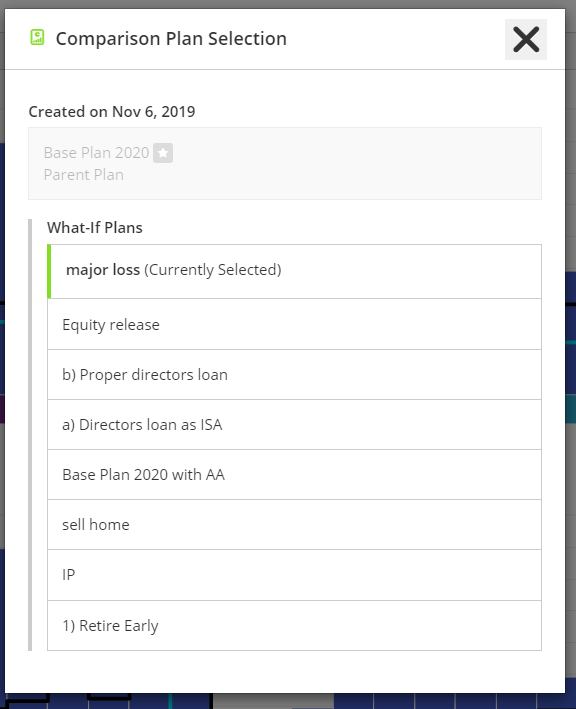This screenshot has height=709, width=576.
Task: Select the currently selected major loss plan
Action: pyautogui.click(x=294, y=271)
